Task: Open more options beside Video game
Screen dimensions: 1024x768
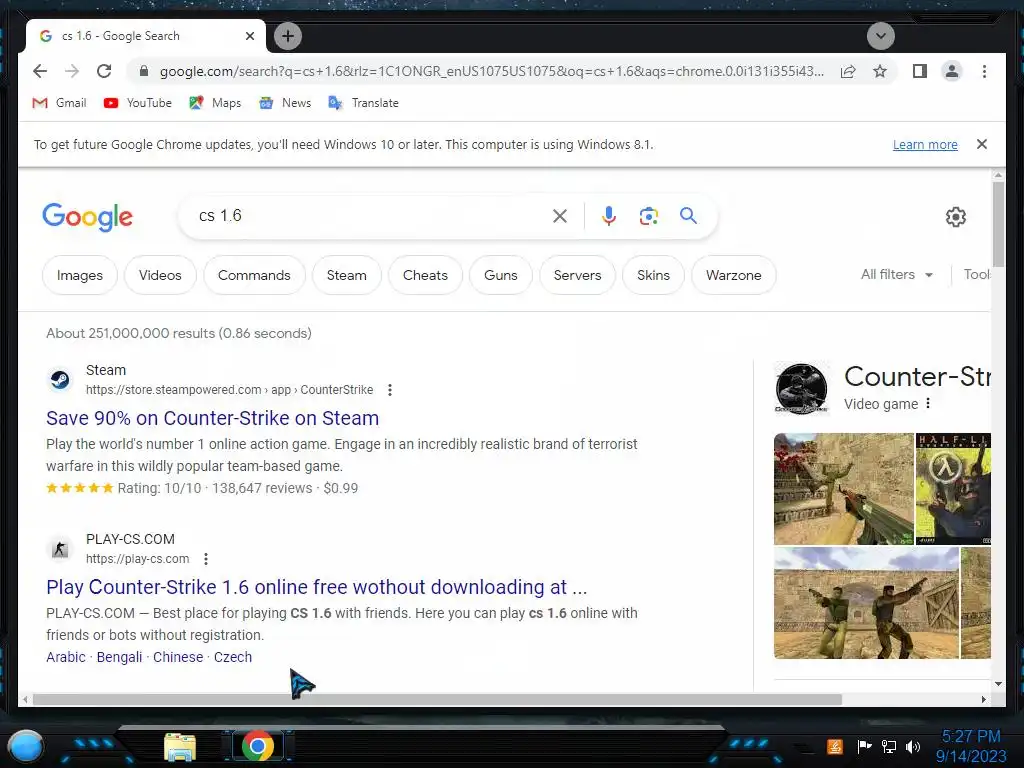Action: pos(928,404)
